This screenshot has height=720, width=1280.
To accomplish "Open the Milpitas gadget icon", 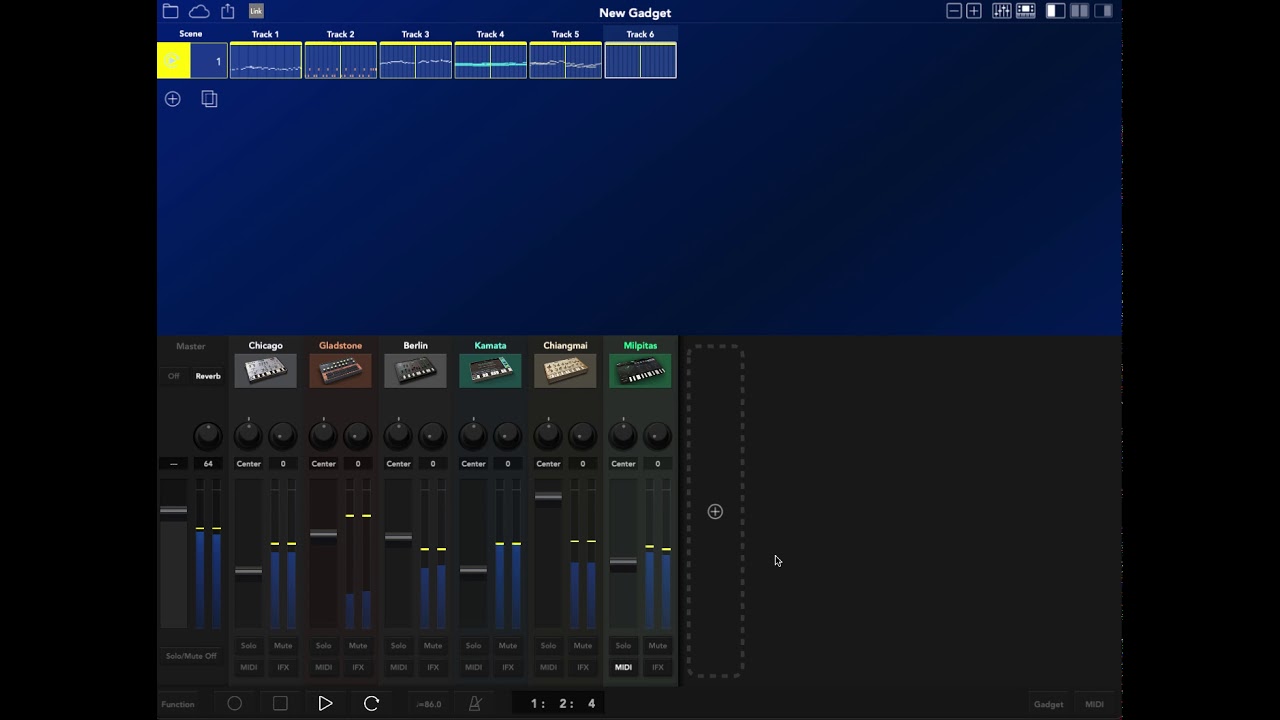I will pos(640,371).
